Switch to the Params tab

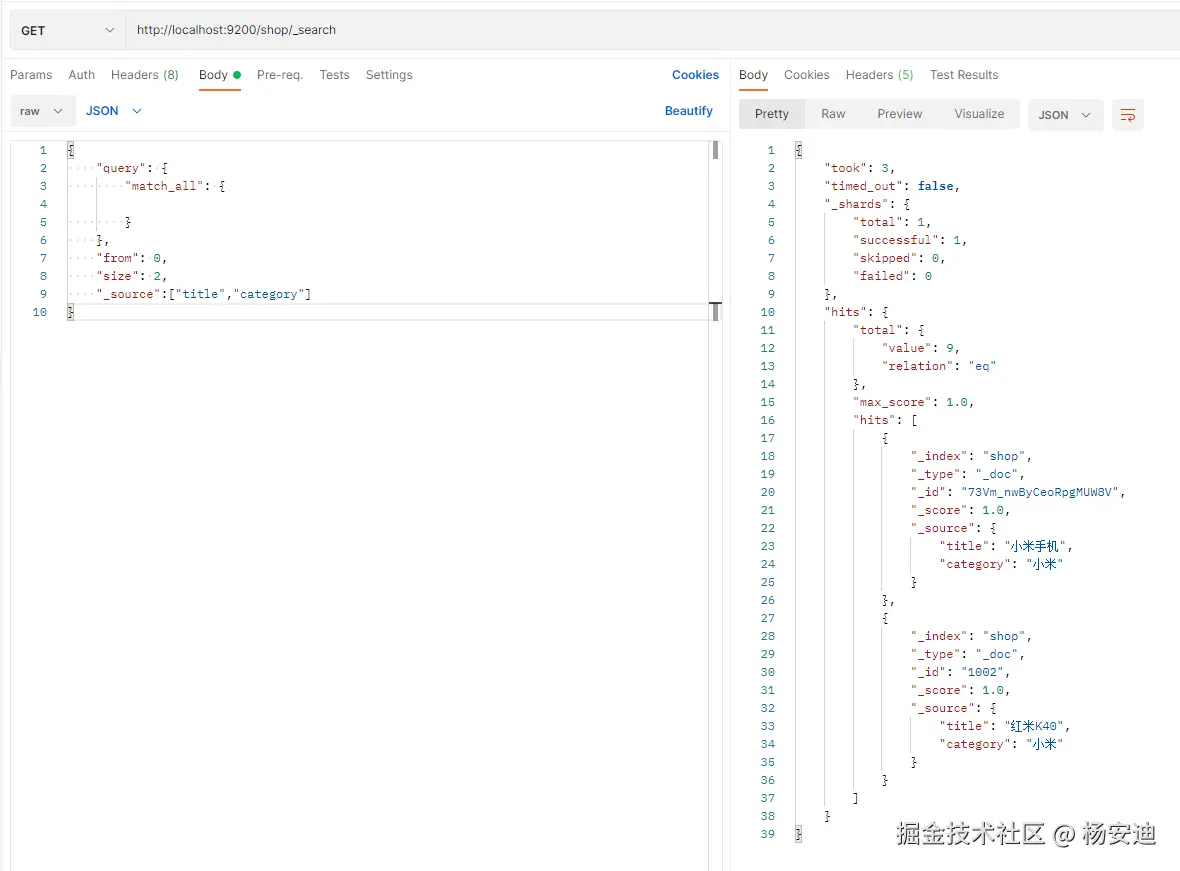(x=31, y=75)
